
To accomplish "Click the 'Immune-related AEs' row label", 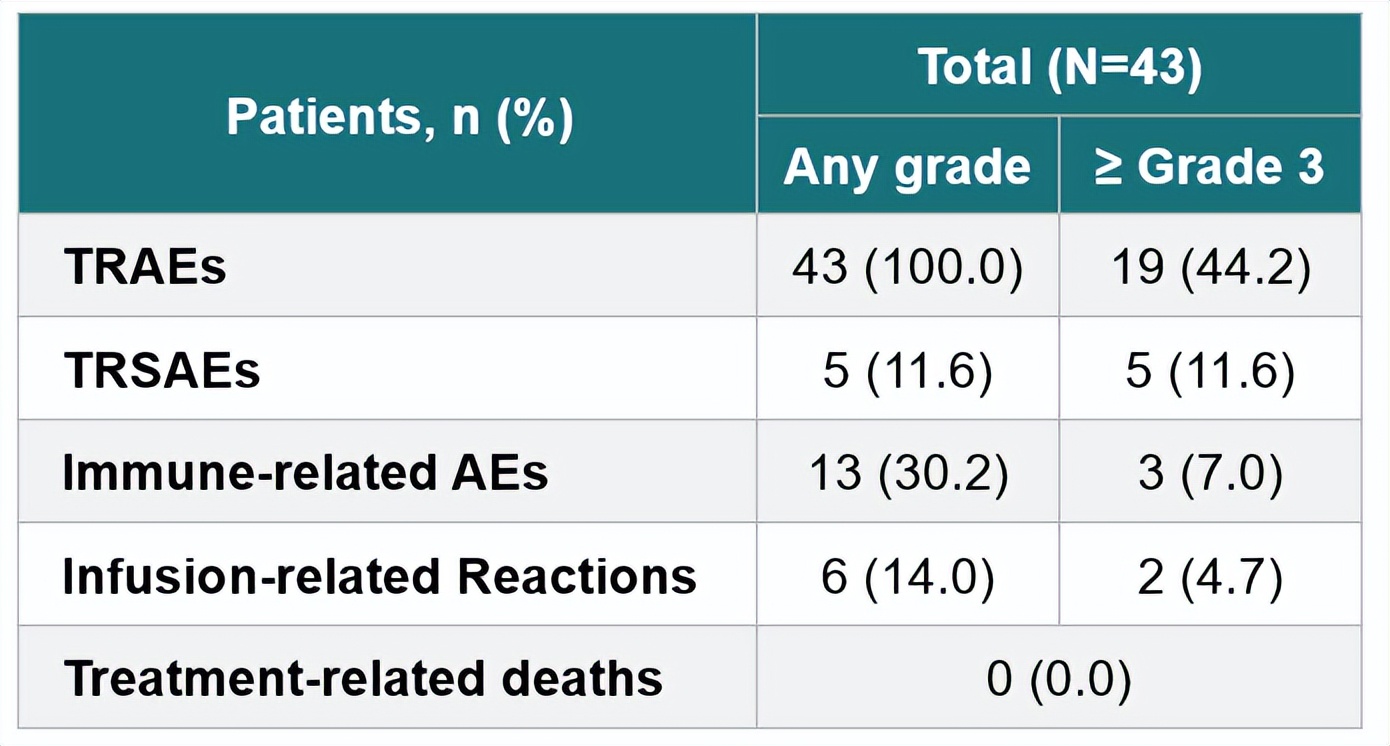I will [305, 473].
